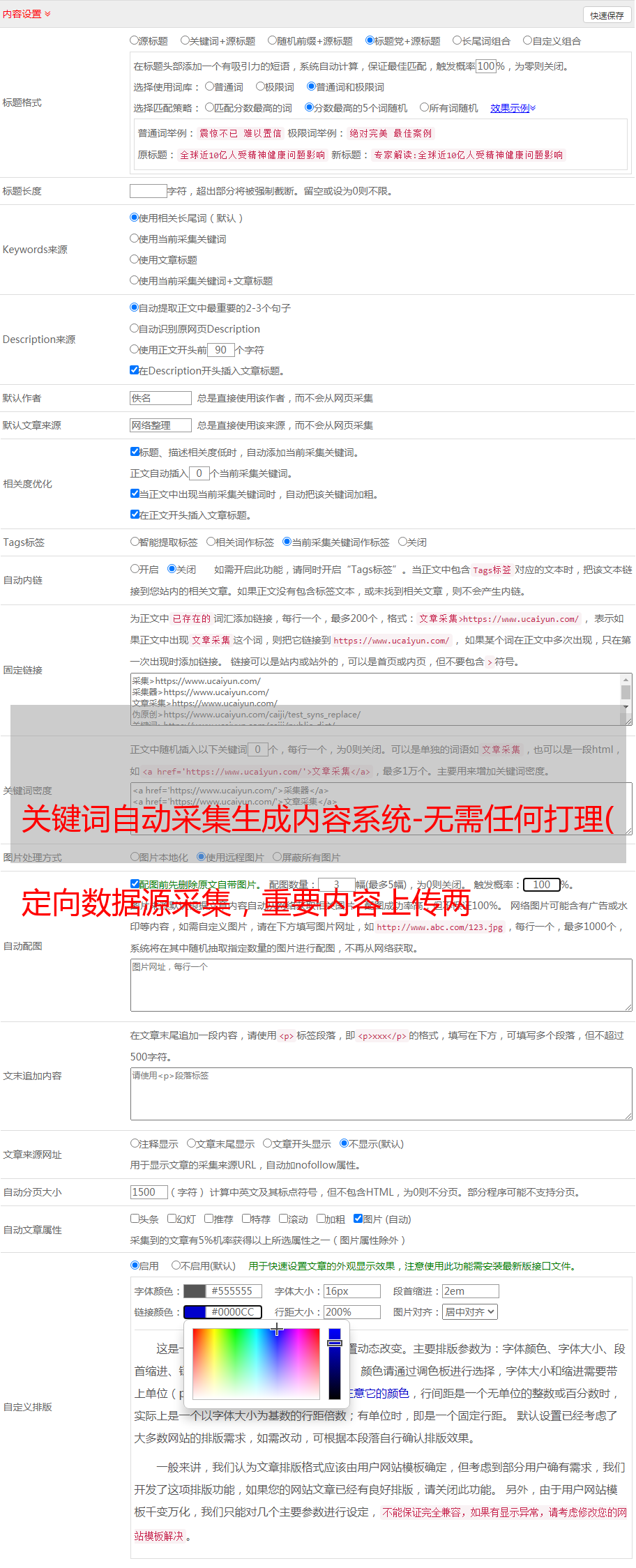Edit the 自动分页大小 field 1500
This screenshot has height=1568, width=636.
pyautogui.click(x=149, y=1192)
